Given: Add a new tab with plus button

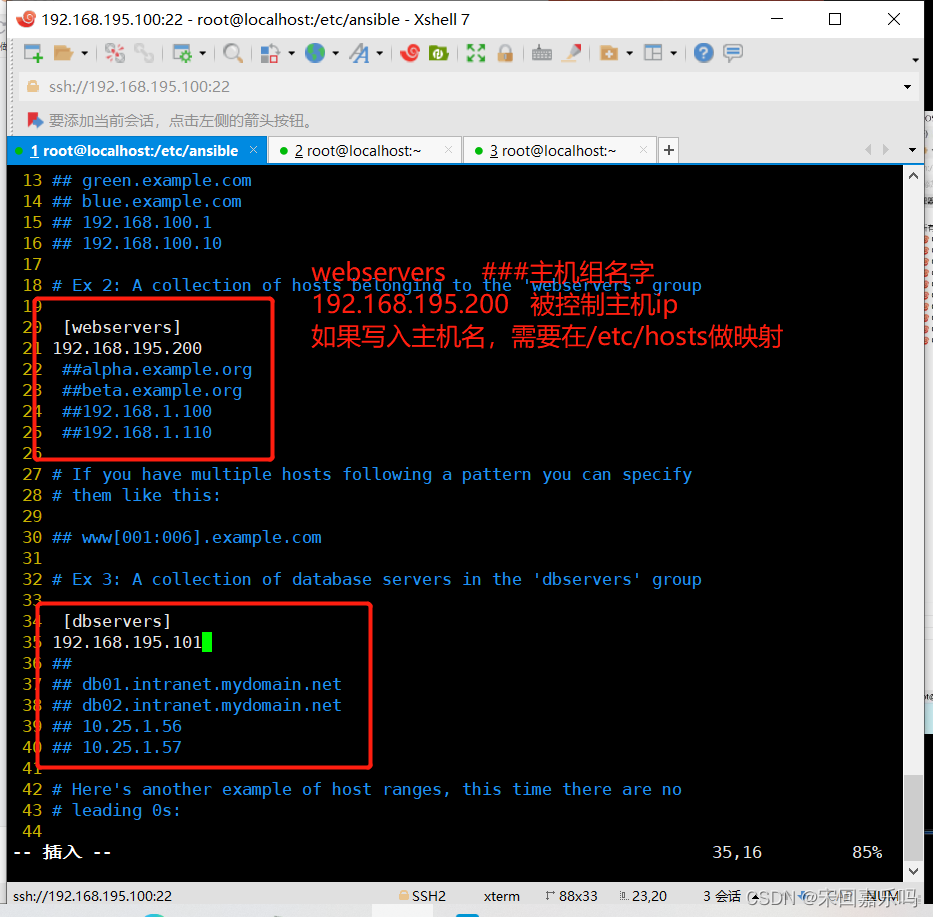Looking at the screenshot, I should (668, 150).
